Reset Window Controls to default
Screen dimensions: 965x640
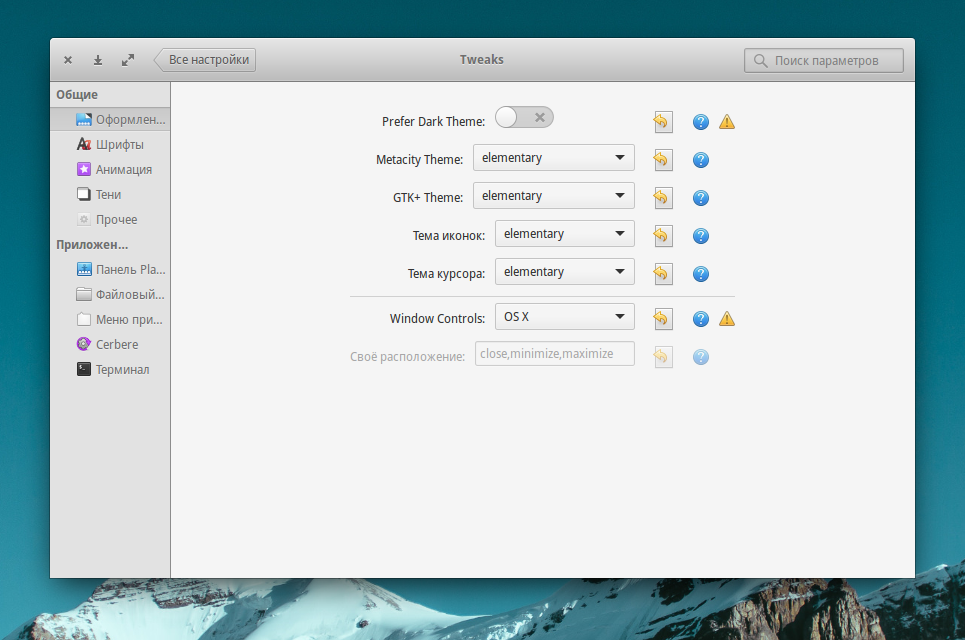[x=663, y=319]
